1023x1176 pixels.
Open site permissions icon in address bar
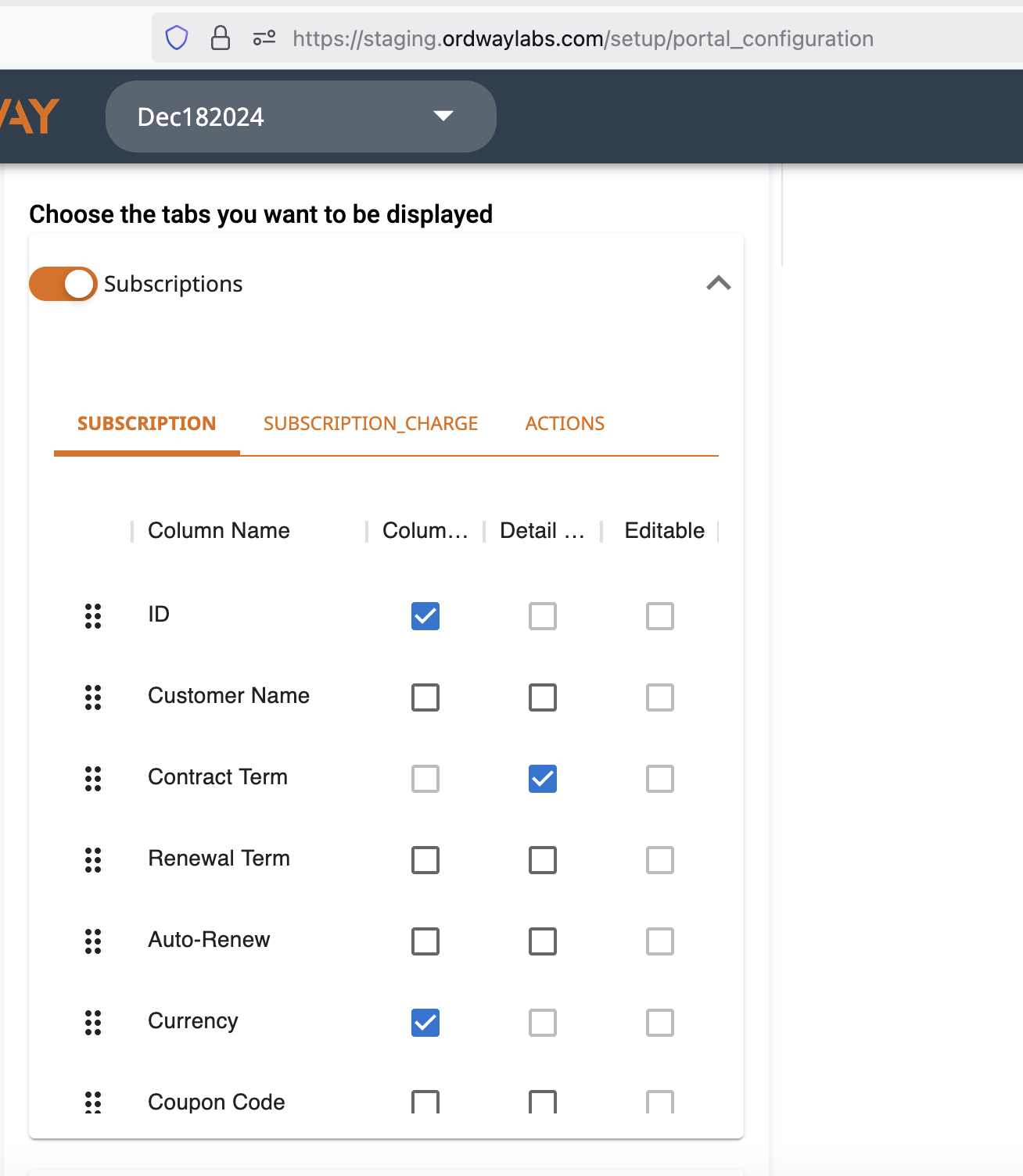(264, 38)
